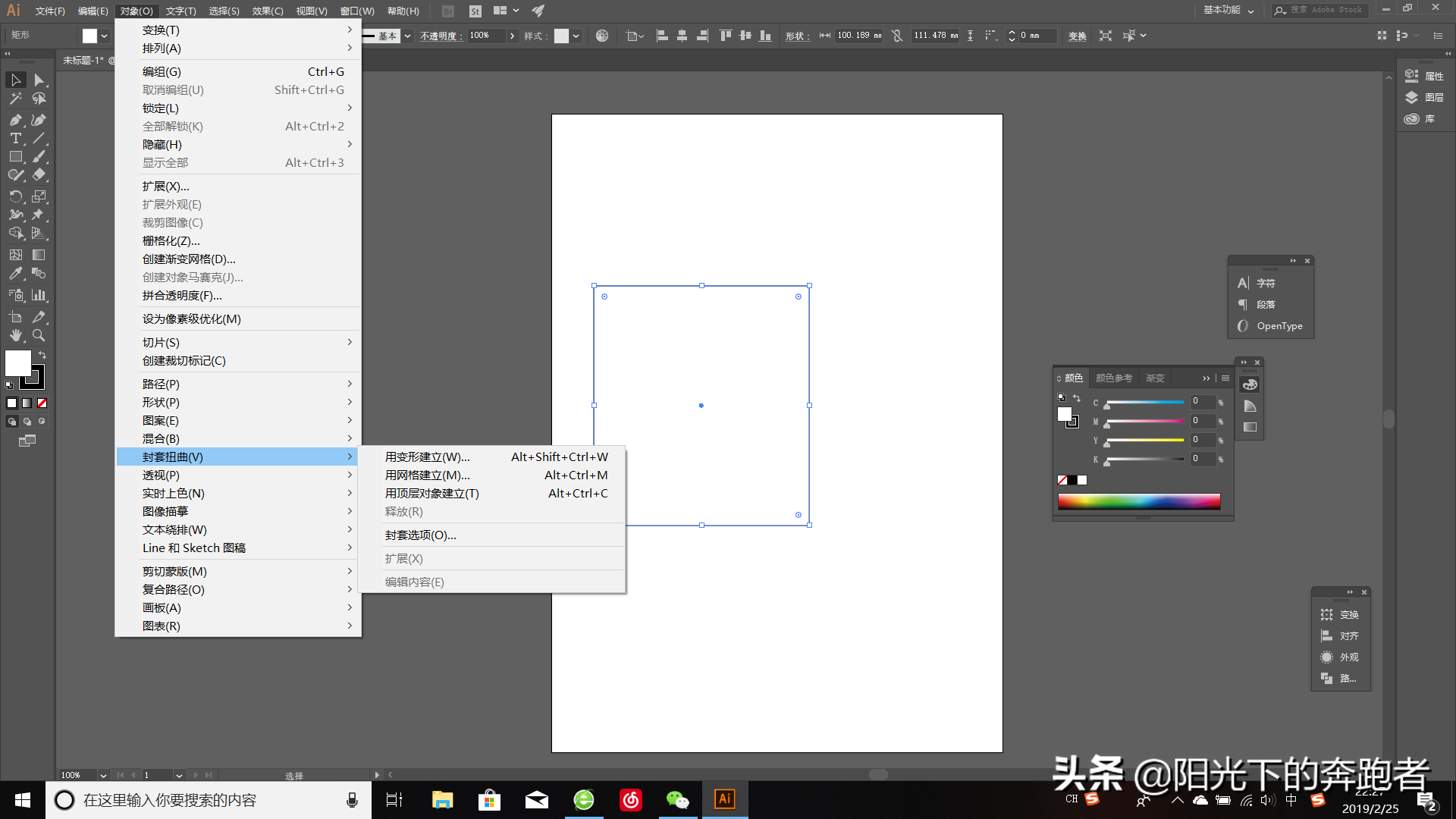Open the stroke style 基本 dropdown

tap(407, 36)
